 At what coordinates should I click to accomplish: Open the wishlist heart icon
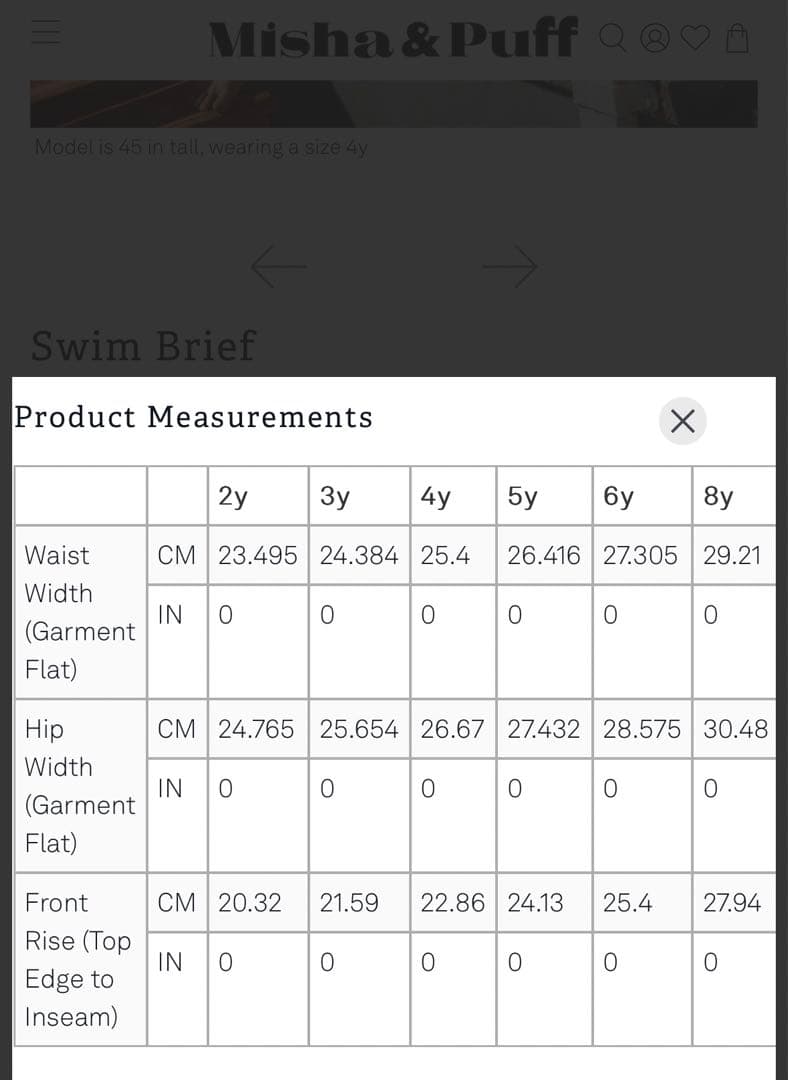click(x=695, y=38)
